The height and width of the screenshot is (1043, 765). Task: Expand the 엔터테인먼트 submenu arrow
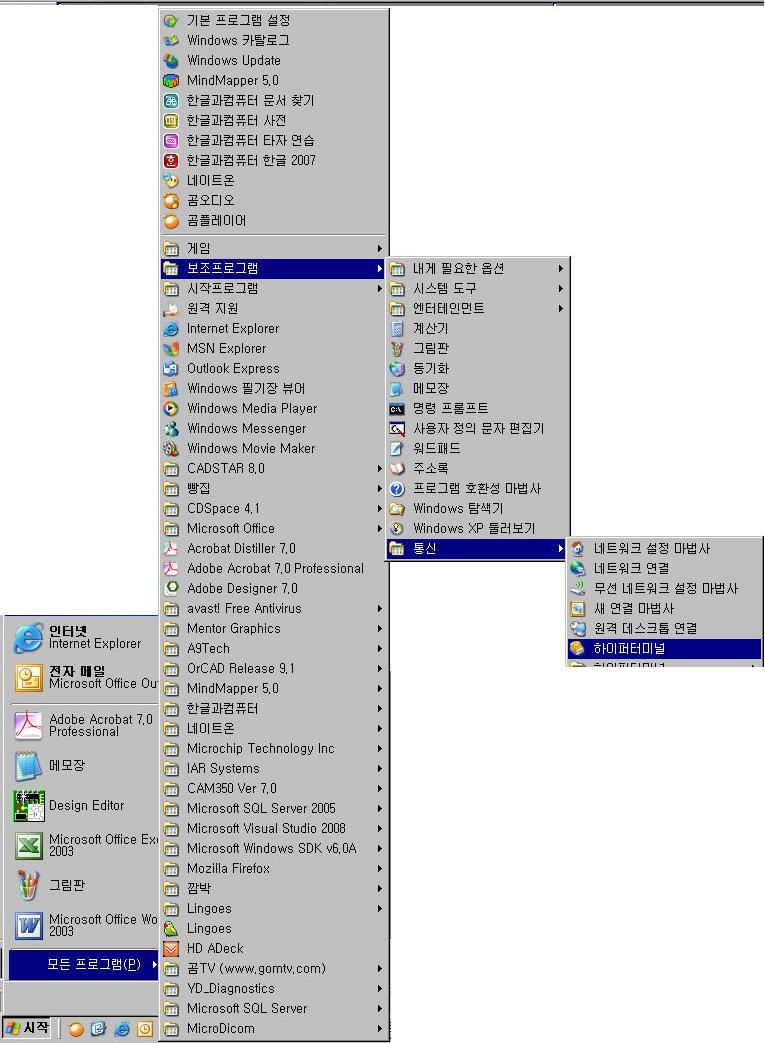pyautogui.click(x=561, y=309)
